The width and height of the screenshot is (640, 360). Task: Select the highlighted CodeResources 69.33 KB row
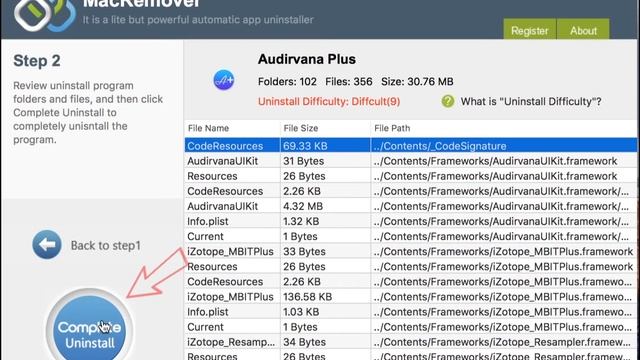(411, 146)
